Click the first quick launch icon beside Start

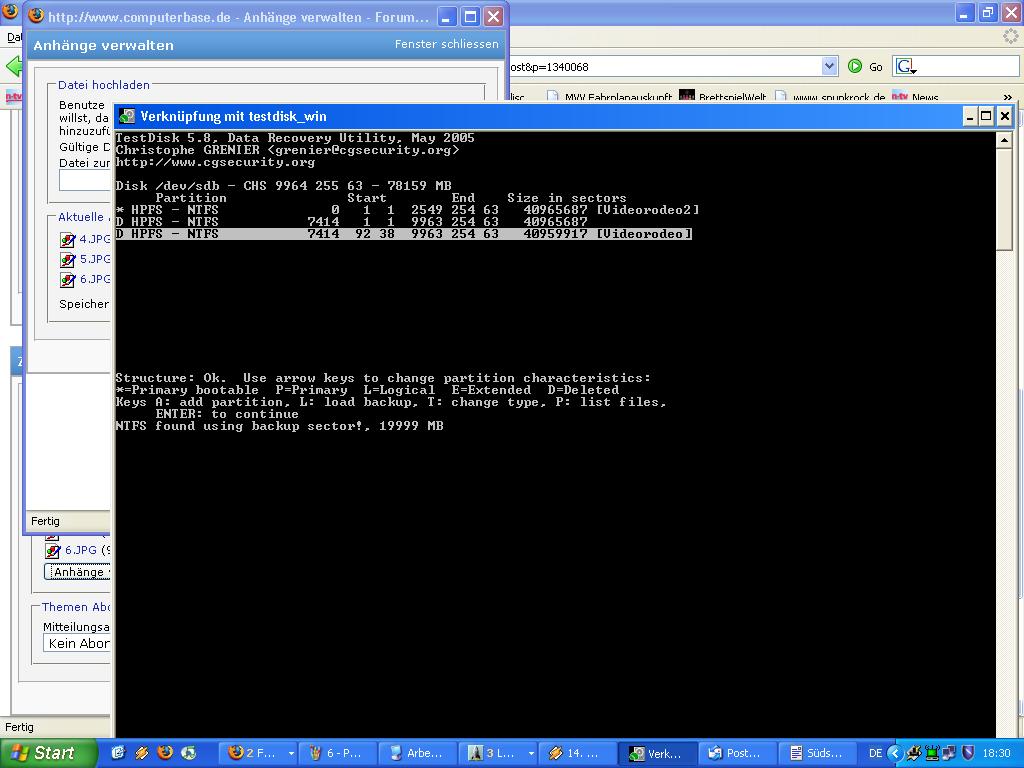[x=118, y=752]
